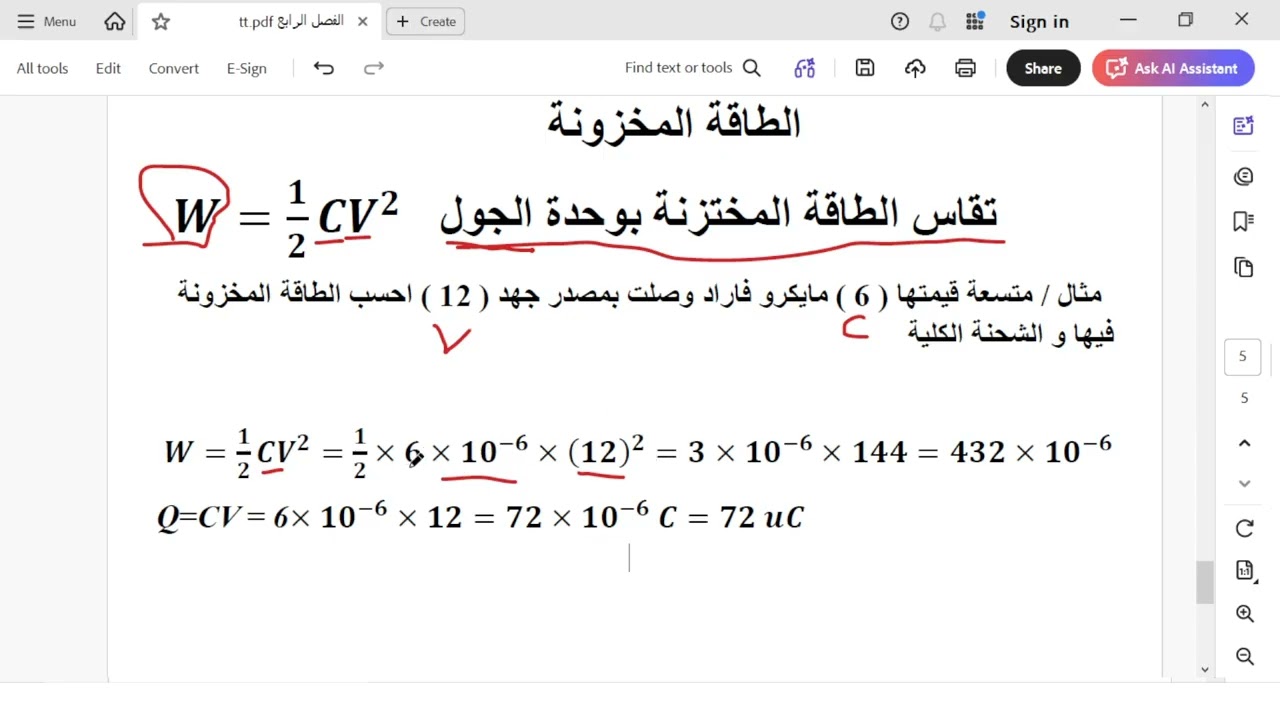Open the E-Sign menu
The image size is (1280, 720).
(246, 68)
